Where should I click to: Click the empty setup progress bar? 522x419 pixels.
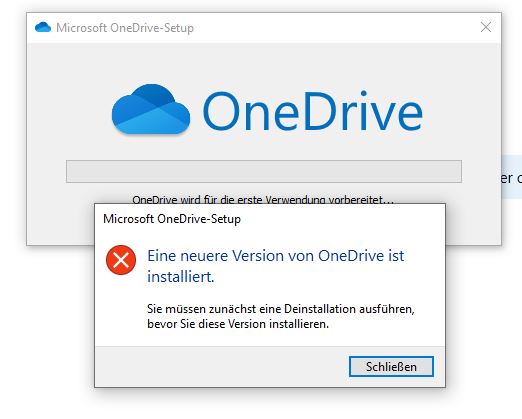point(264,171)
